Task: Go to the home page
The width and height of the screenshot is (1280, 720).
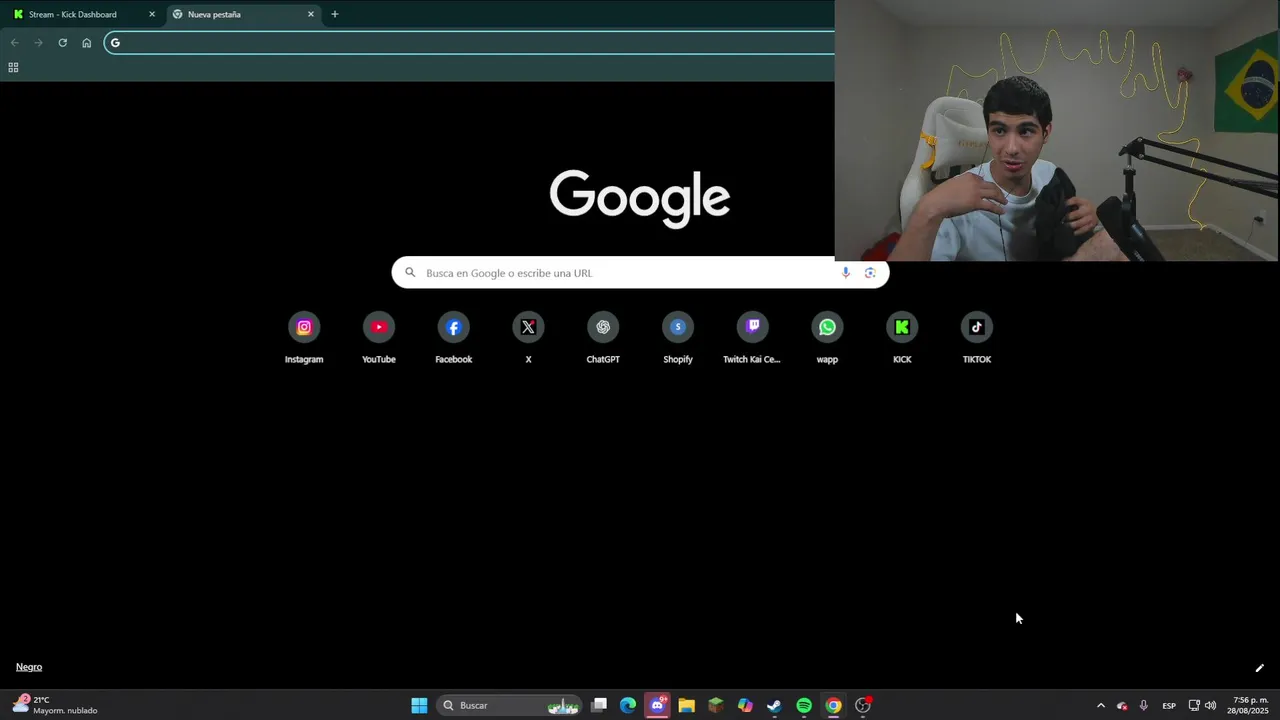Action: [87, 43]
